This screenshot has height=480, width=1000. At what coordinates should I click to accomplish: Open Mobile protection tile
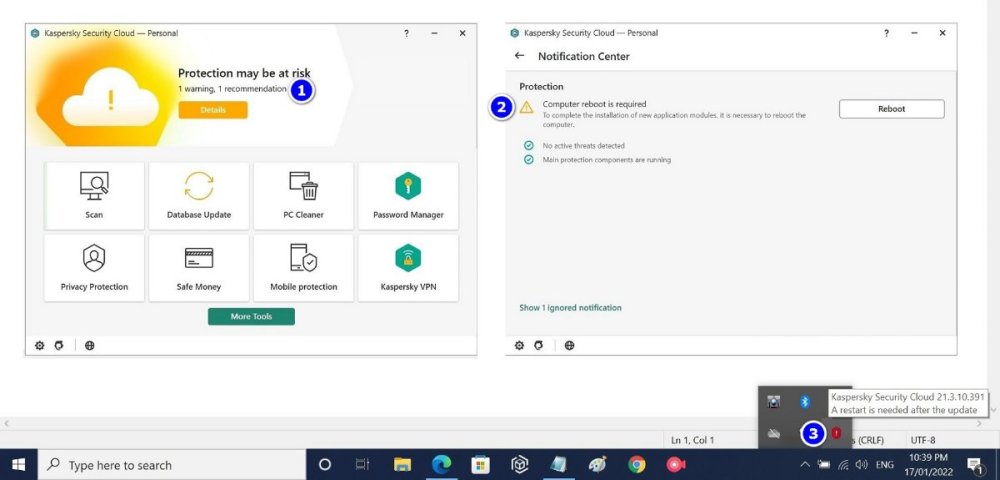click(x=304, y=268)
